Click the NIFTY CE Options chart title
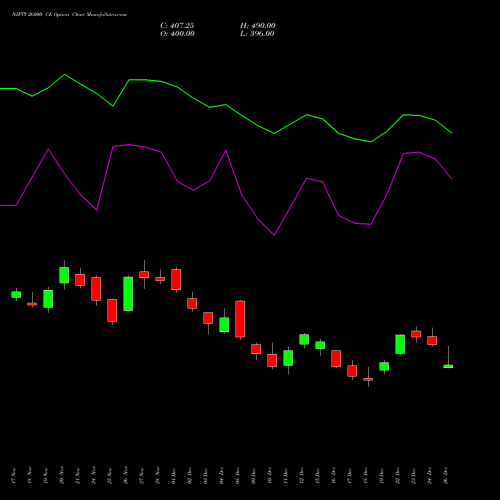Viewport: 500px width, 500px height. (69, 15)
